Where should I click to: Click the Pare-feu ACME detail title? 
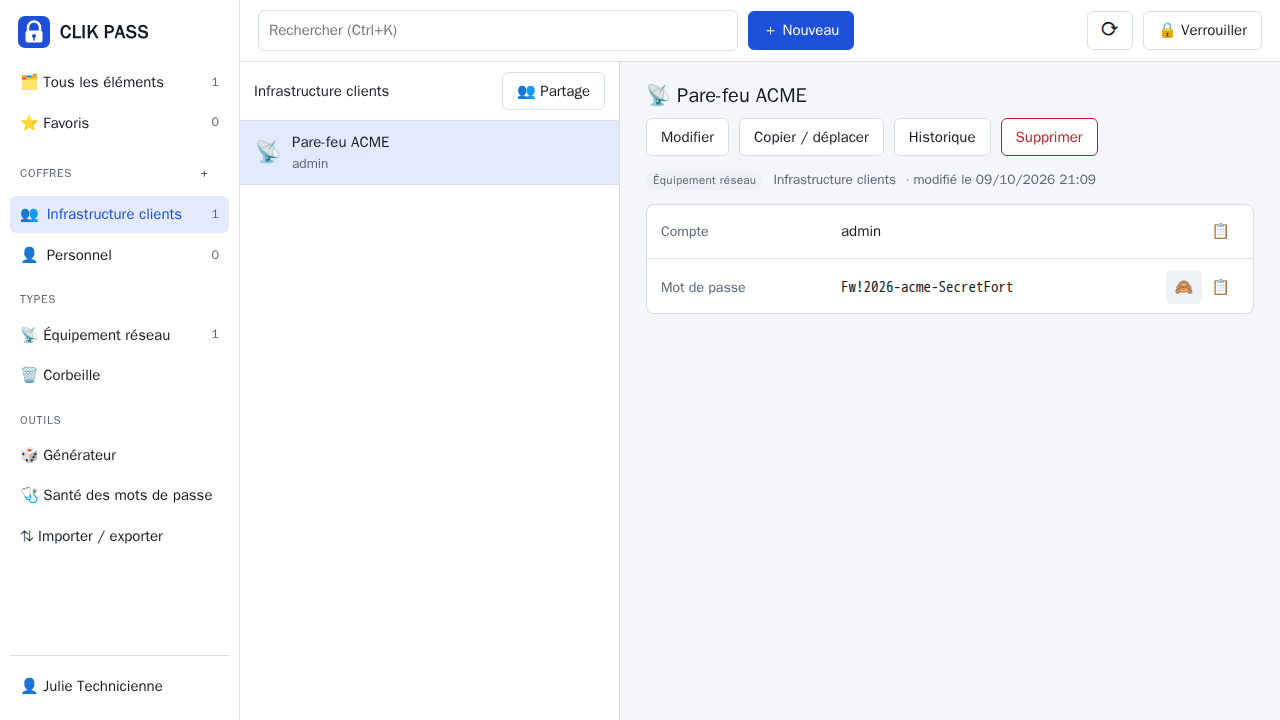741,95
